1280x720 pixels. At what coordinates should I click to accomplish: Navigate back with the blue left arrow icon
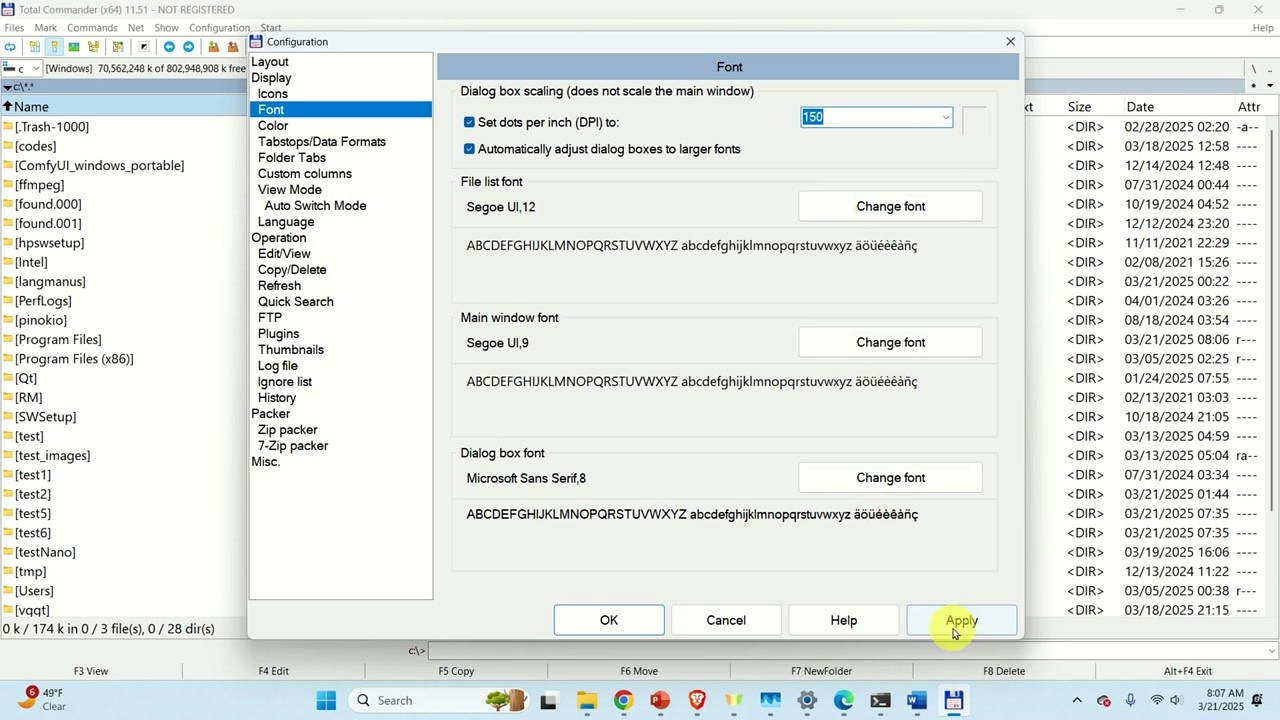click(170, 47)
